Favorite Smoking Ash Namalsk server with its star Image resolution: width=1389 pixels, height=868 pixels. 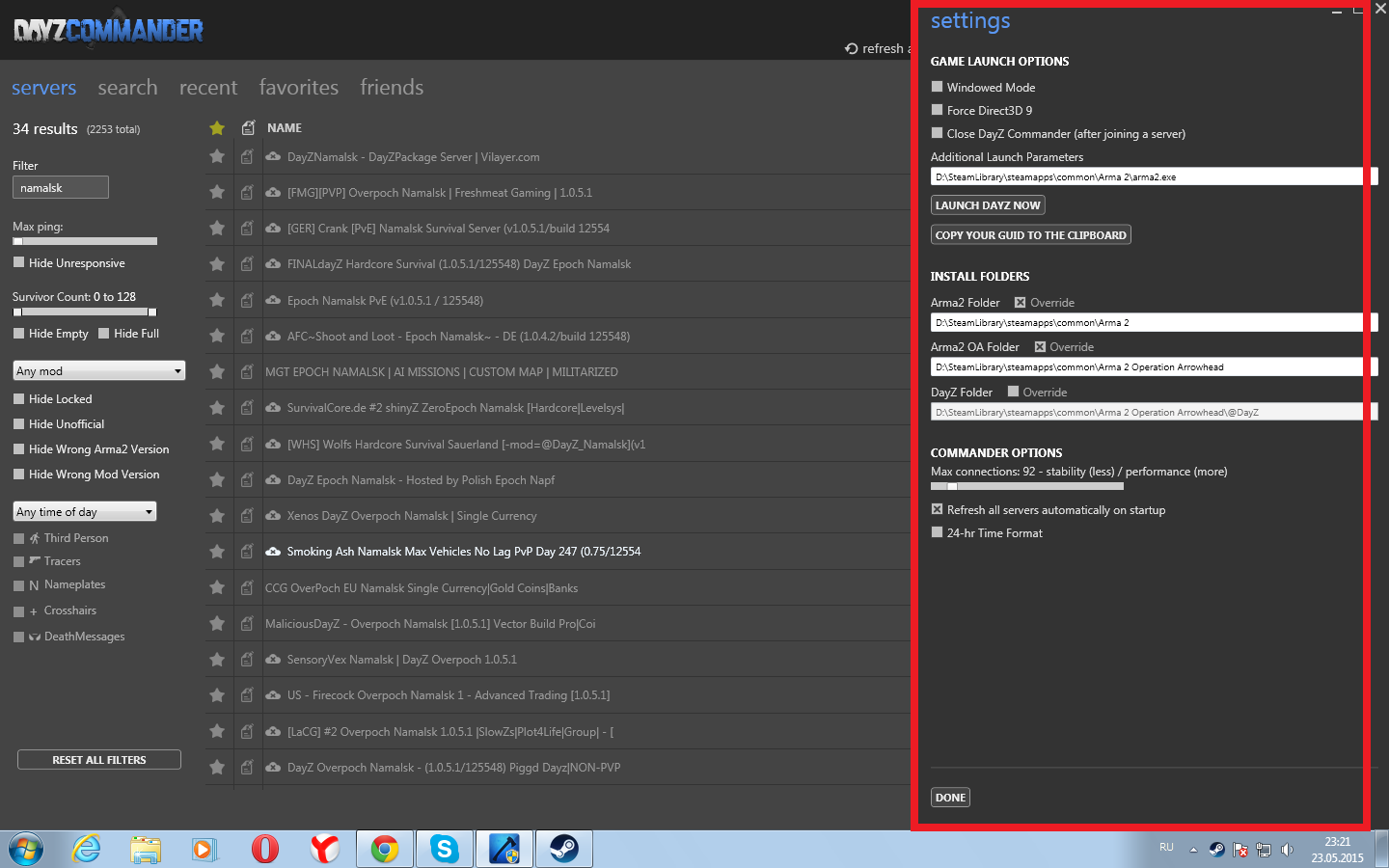(217, 552)
